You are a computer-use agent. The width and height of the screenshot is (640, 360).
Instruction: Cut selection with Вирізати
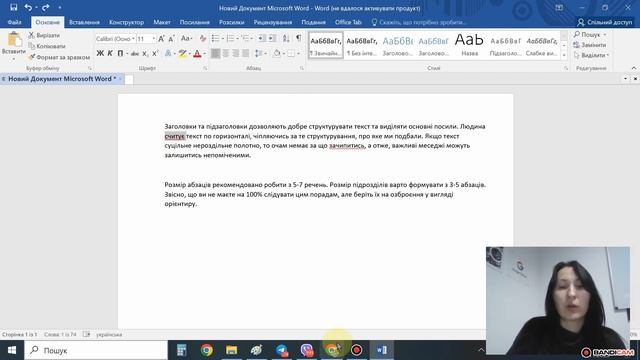point(44,36)
